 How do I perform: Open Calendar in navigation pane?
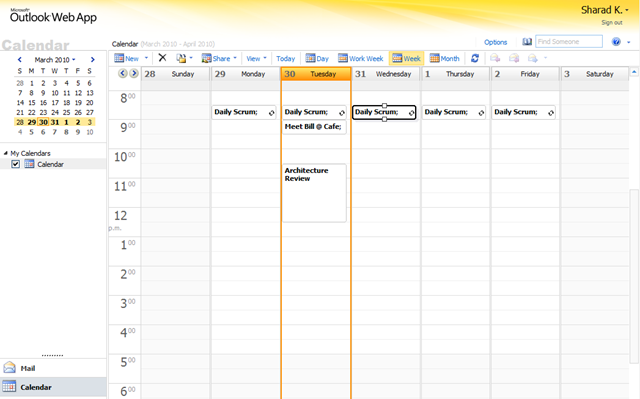(x=53, y=387)
